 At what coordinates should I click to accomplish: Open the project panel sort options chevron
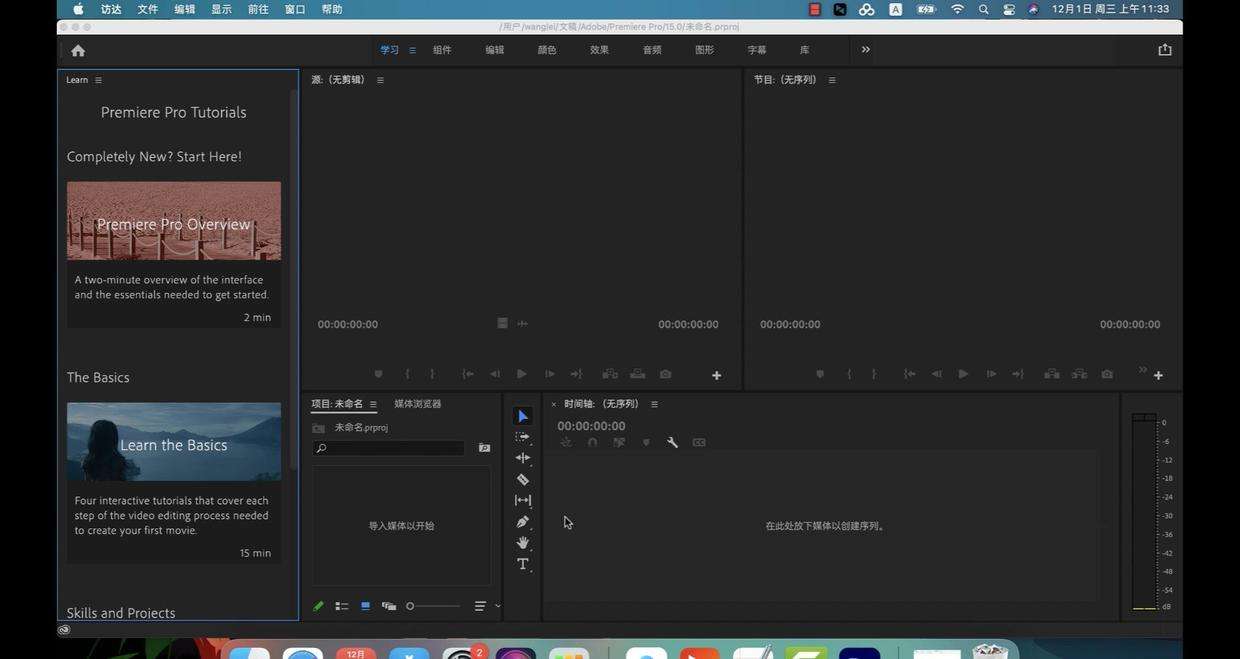pos(497,605)
